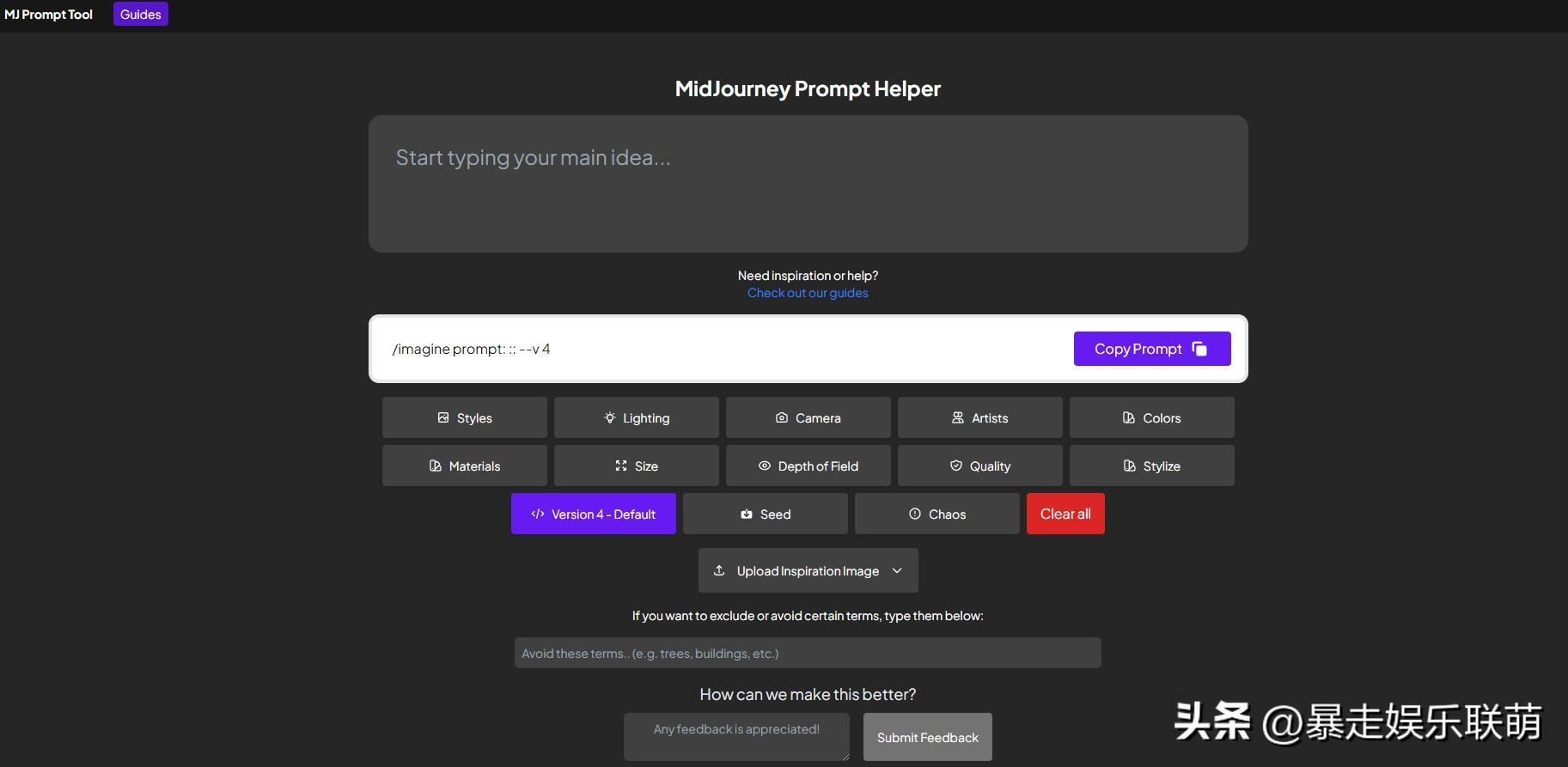Click the camera icon on Camera button
The width and height of the screenshot is (1568, 767).
(x=782, y=417)
